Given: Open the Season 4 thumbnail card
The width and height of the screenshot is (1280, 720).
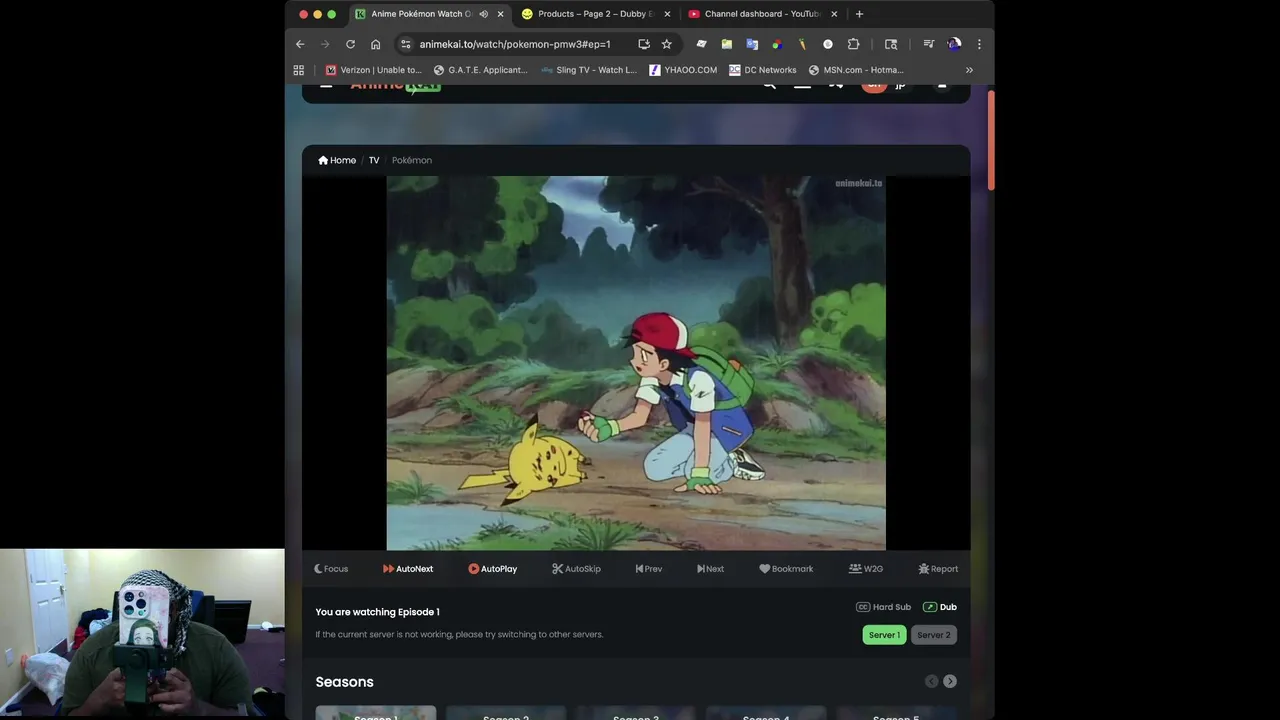Looking at the screenshot, I should (766, 713).
